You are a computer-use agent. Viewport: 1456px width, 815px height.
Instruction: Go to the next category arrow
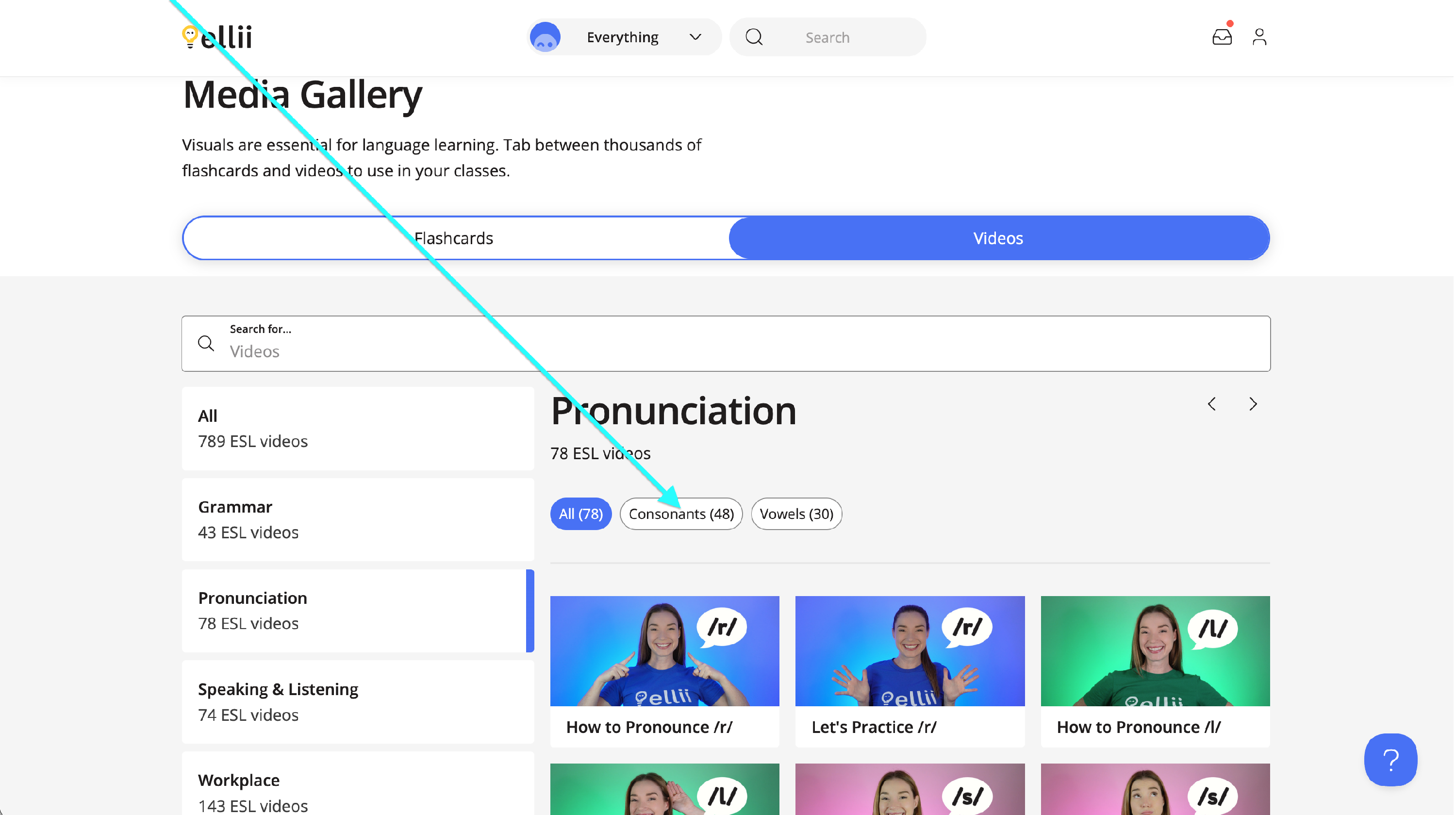pos(1253,404)
